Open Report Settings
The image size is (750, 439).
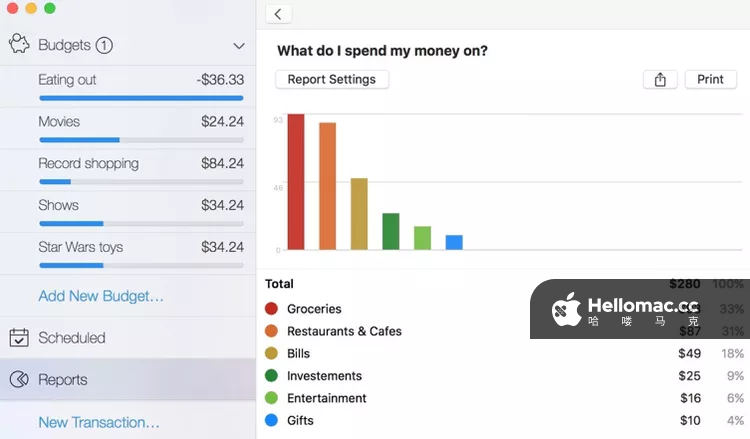point(332,80)
